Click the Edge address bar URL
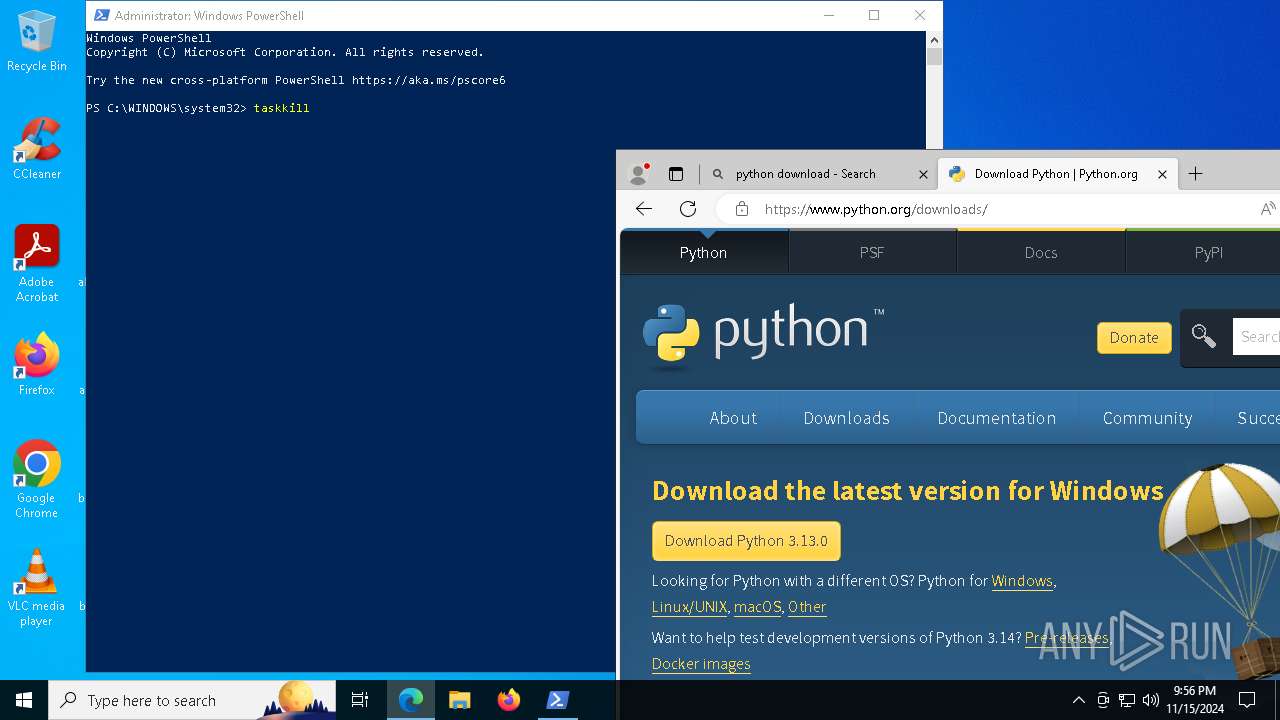1280x720 pixels. pos(876,209)
